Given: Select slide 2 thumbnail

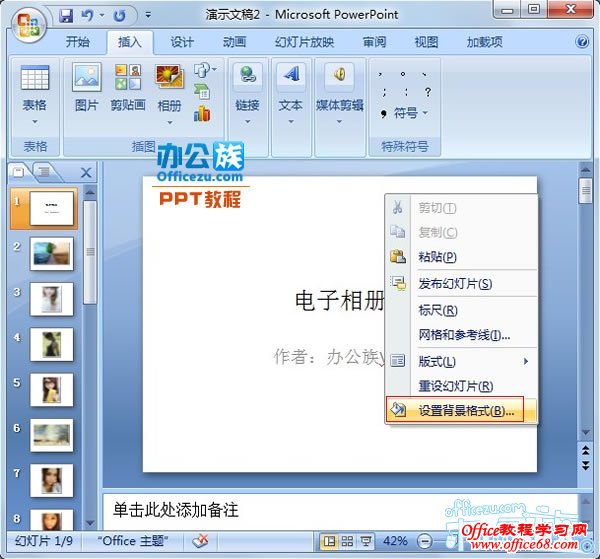Looking at the screenshot, I should [x=52, y=254].
